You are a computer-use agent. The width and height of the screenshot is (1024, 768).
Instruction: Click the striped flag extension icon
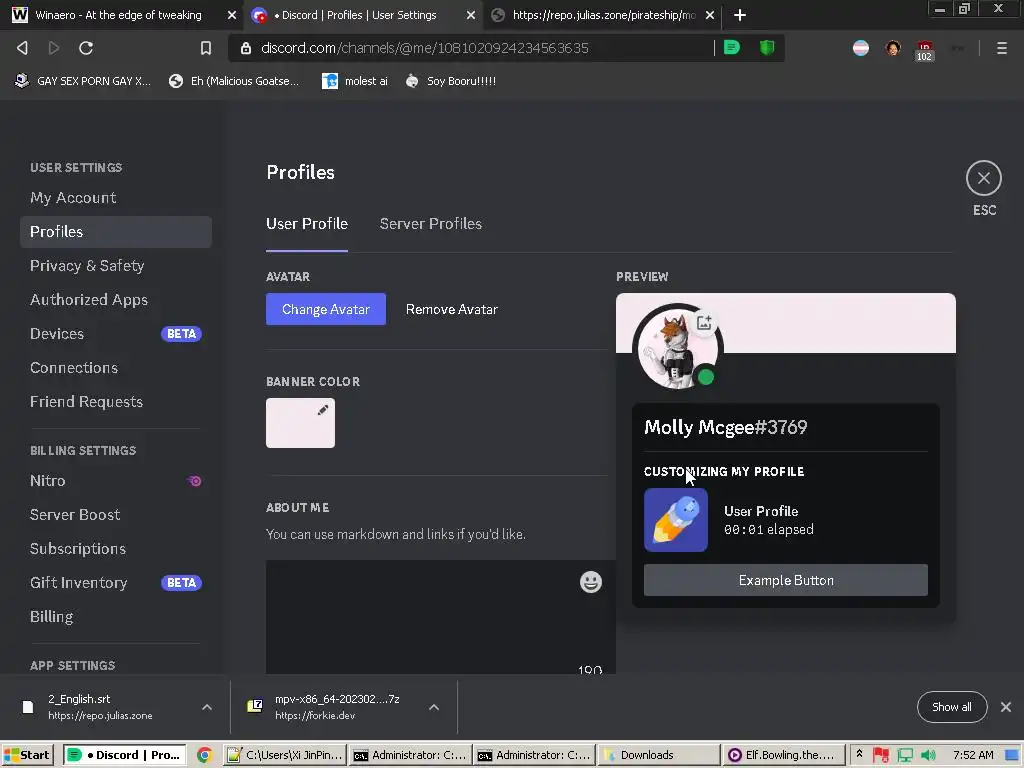click(861, 48)
